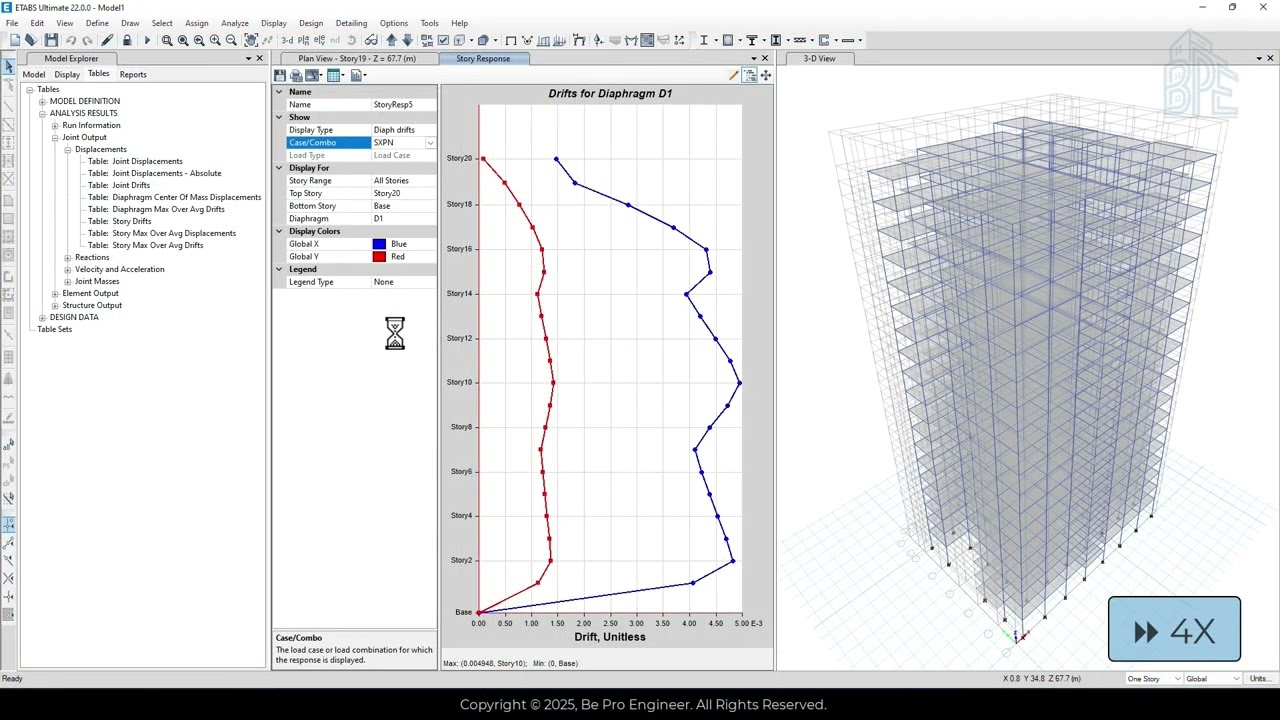Move down one story with the down arrow

point(406,40)
